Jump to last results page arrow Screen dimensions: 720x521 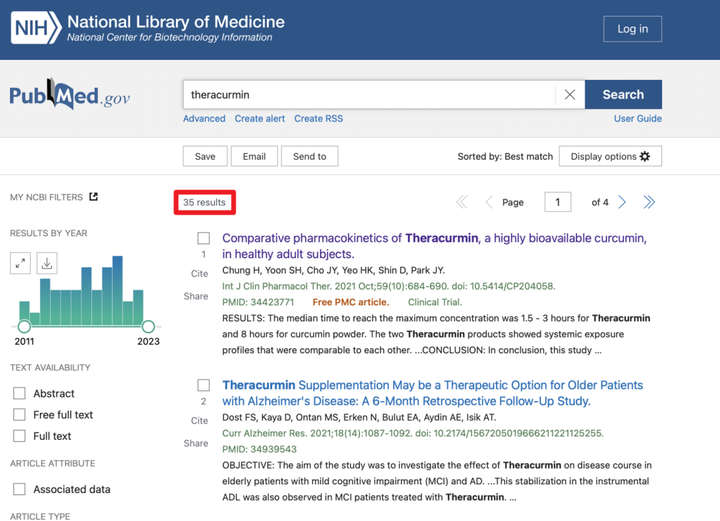point(649,202)
